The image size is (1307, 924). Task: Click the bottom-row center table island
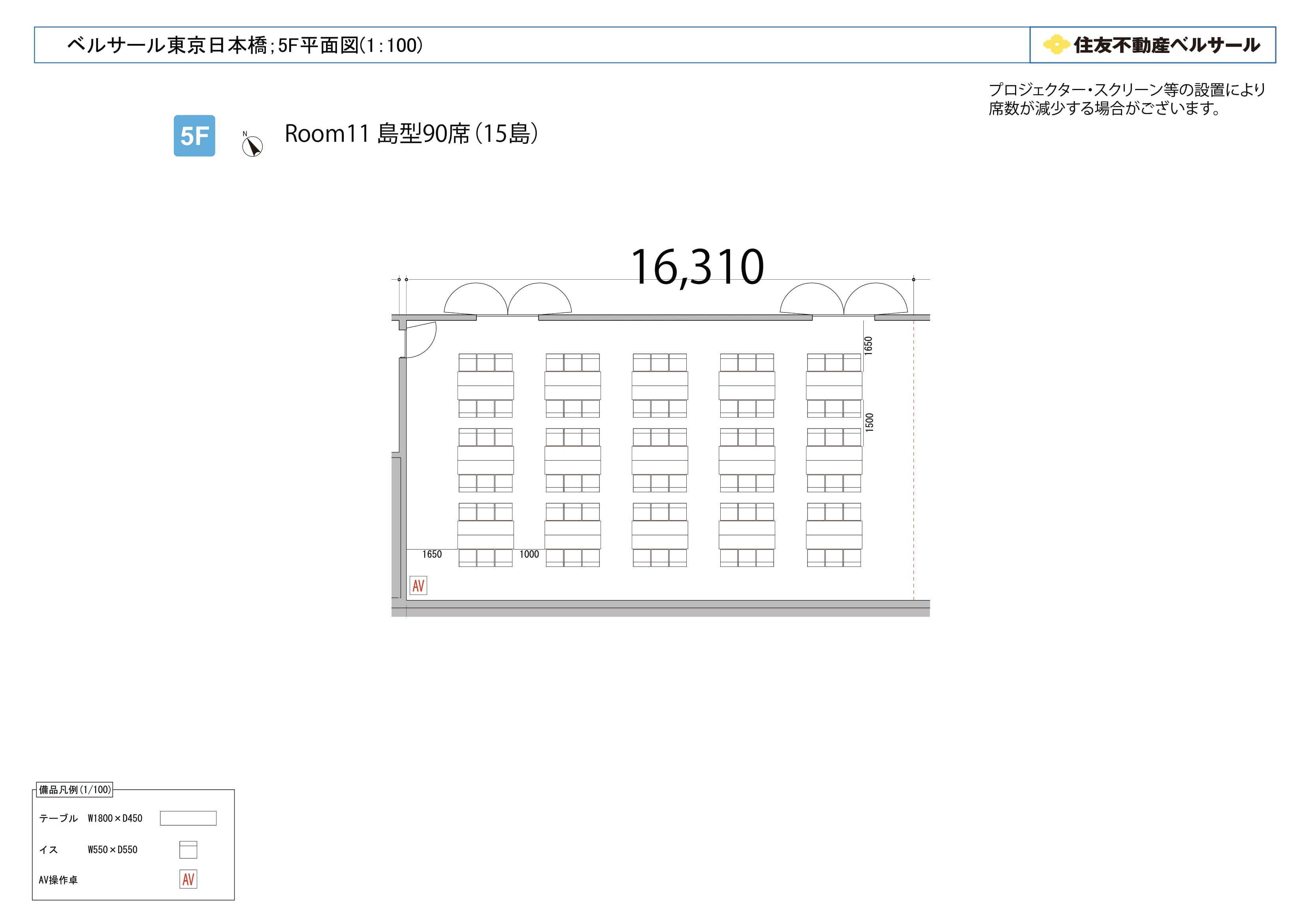pos(660,534)
